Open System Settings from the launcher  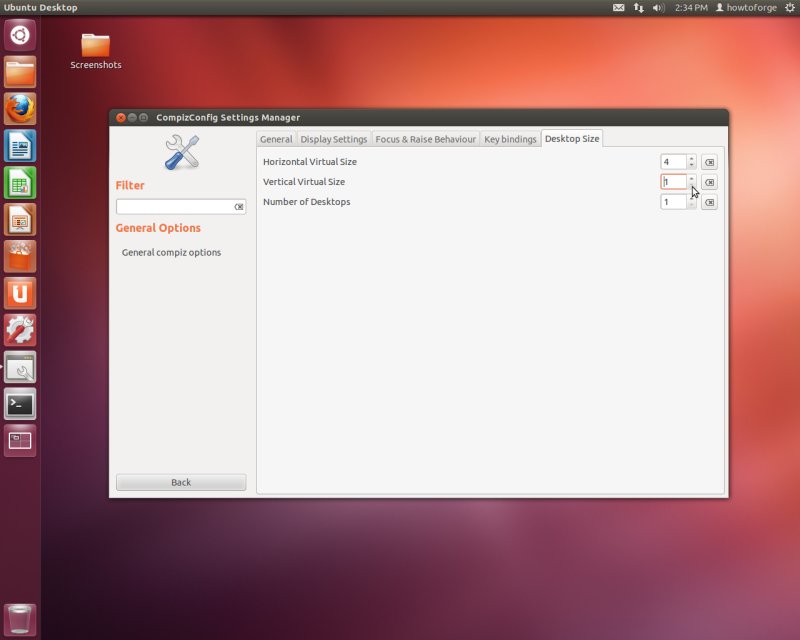(x=20, y=330)
